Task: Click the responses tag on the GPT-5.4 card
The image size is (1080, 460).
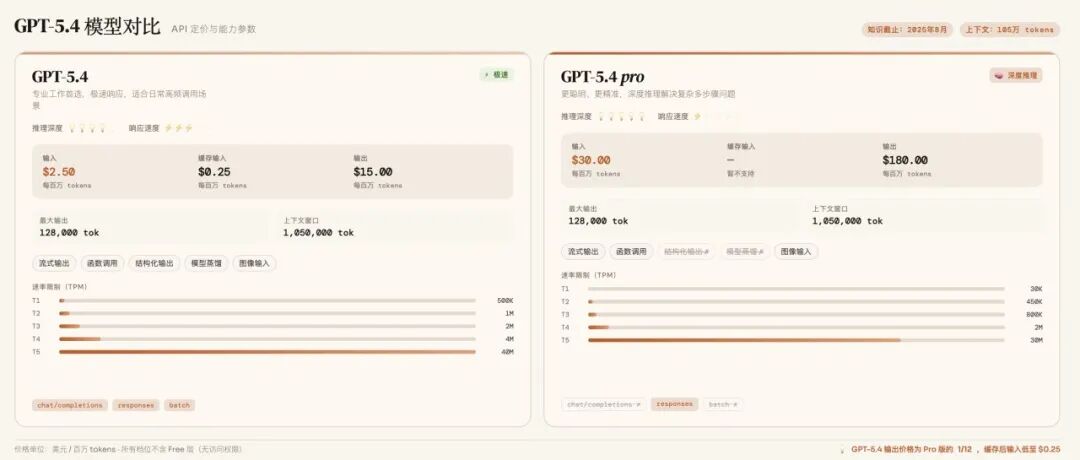Action: coord(136,405)
